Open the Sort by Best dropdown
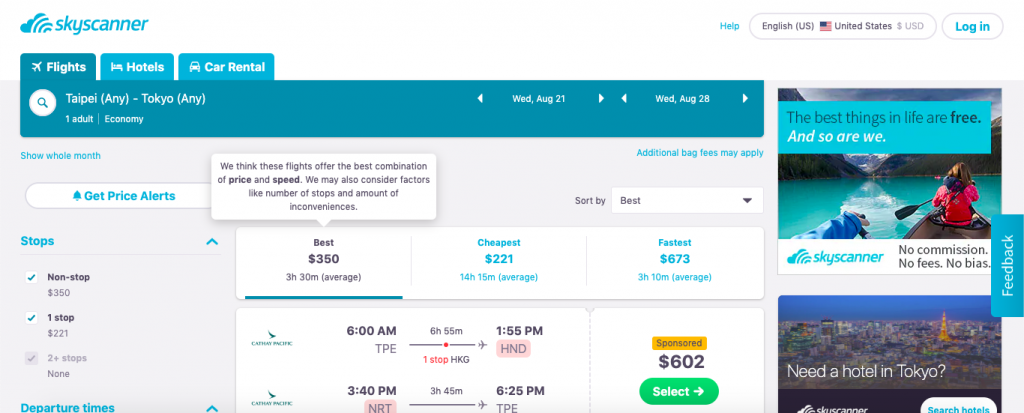This screenshot has height=413, width=1024. coord(687,201)
